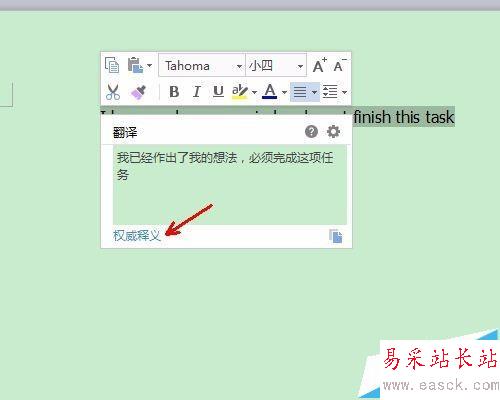Viewport: 500px width, 400px height.
Task: Open translation settings gear icon
Action: point(333,132)
